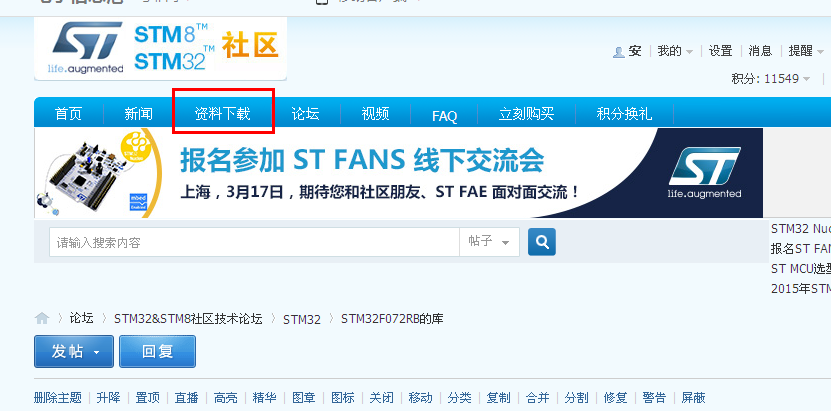Click 论坛 in the breadcrumb
The height and width of the screenshot is (411, 831).
click(82, 318)
